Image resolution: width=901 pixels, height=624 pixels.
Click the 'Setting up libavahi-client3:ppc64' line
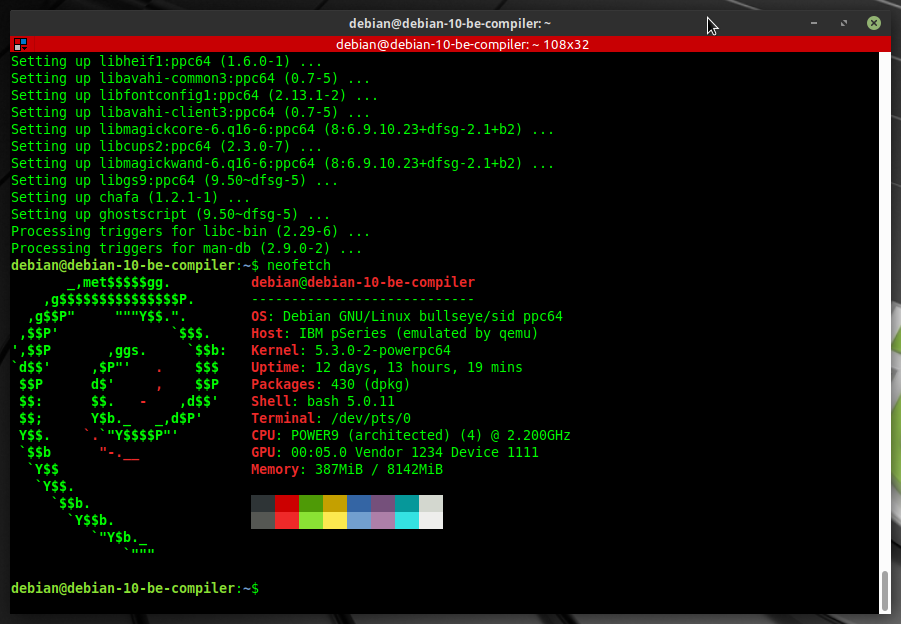(190, 112)
